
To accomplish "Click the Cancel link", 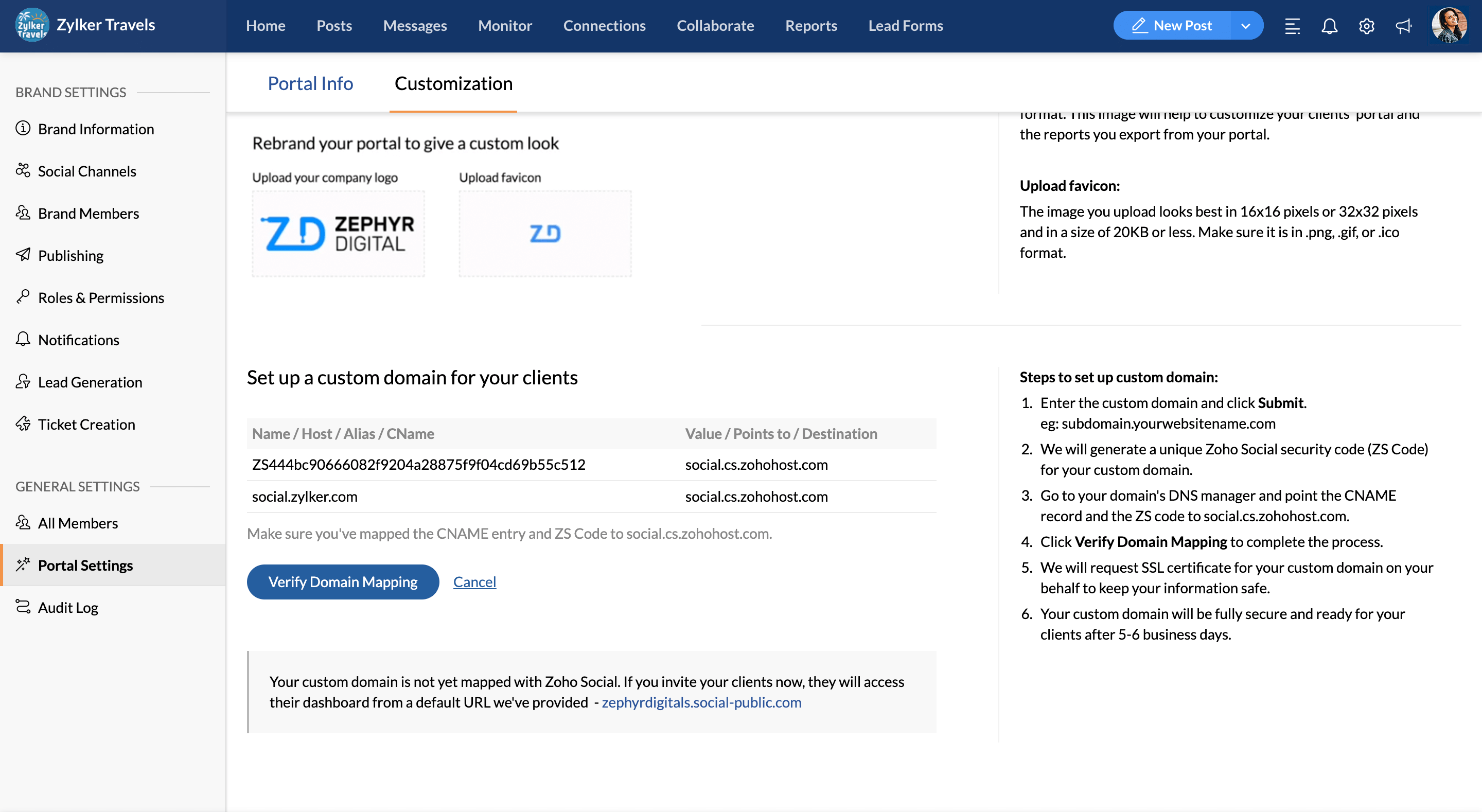I will 474,581.
